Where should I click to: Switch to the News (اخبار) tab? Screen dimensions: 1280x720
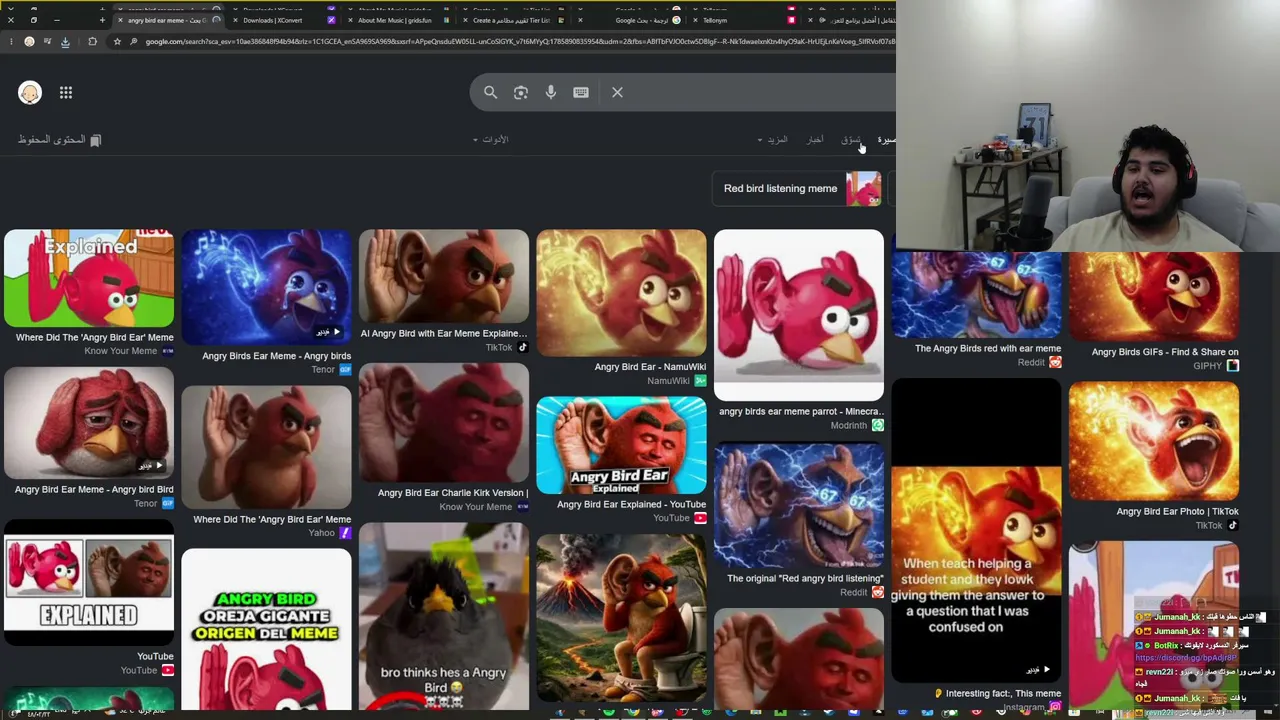[x=815, y=140]
